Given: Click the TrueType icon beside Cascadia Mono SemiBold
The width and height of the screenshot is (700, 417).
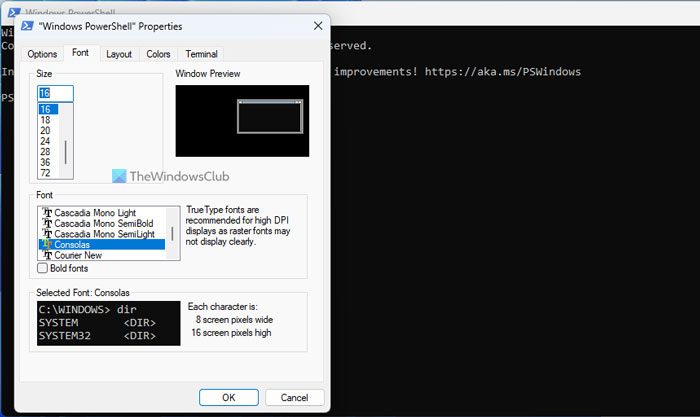Looking at the screenshot, I should pos(47,223).
